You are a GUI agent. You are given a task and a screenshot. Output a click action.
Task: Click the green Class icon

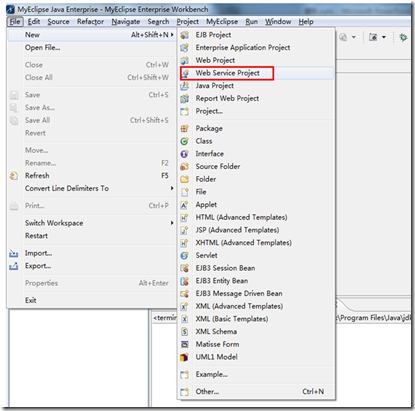(184, 141)
